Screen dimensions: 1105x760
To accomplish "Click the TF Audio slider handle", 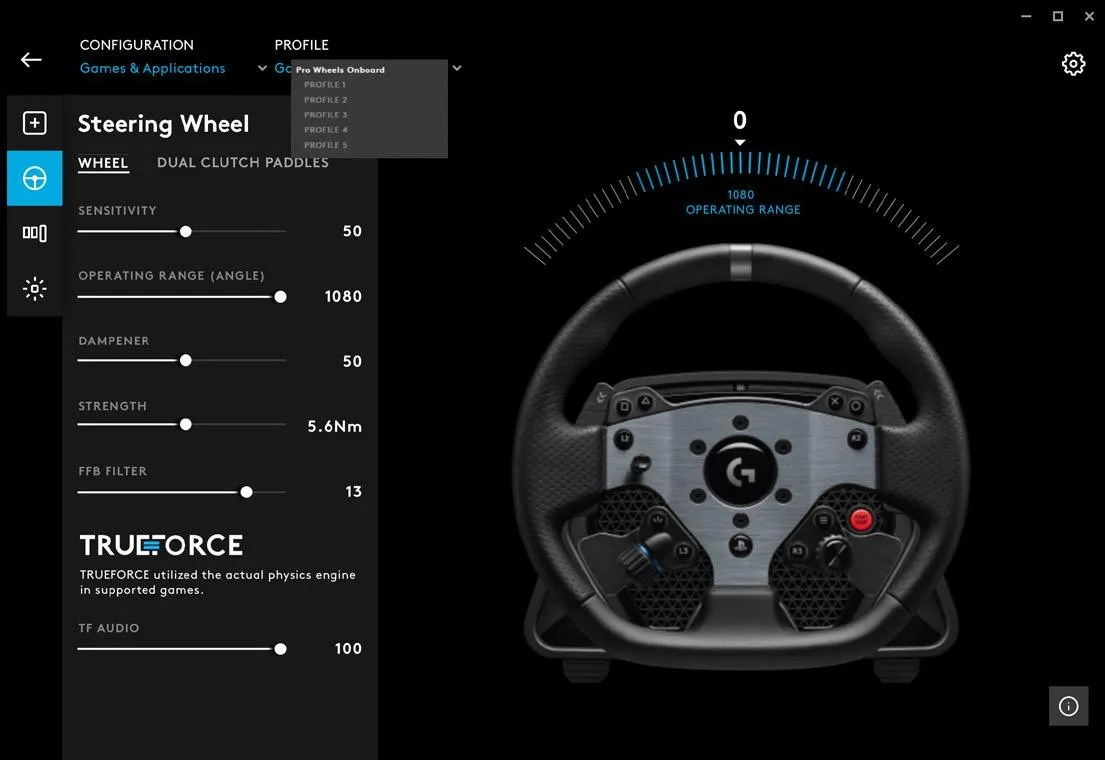I will (280, 649).
